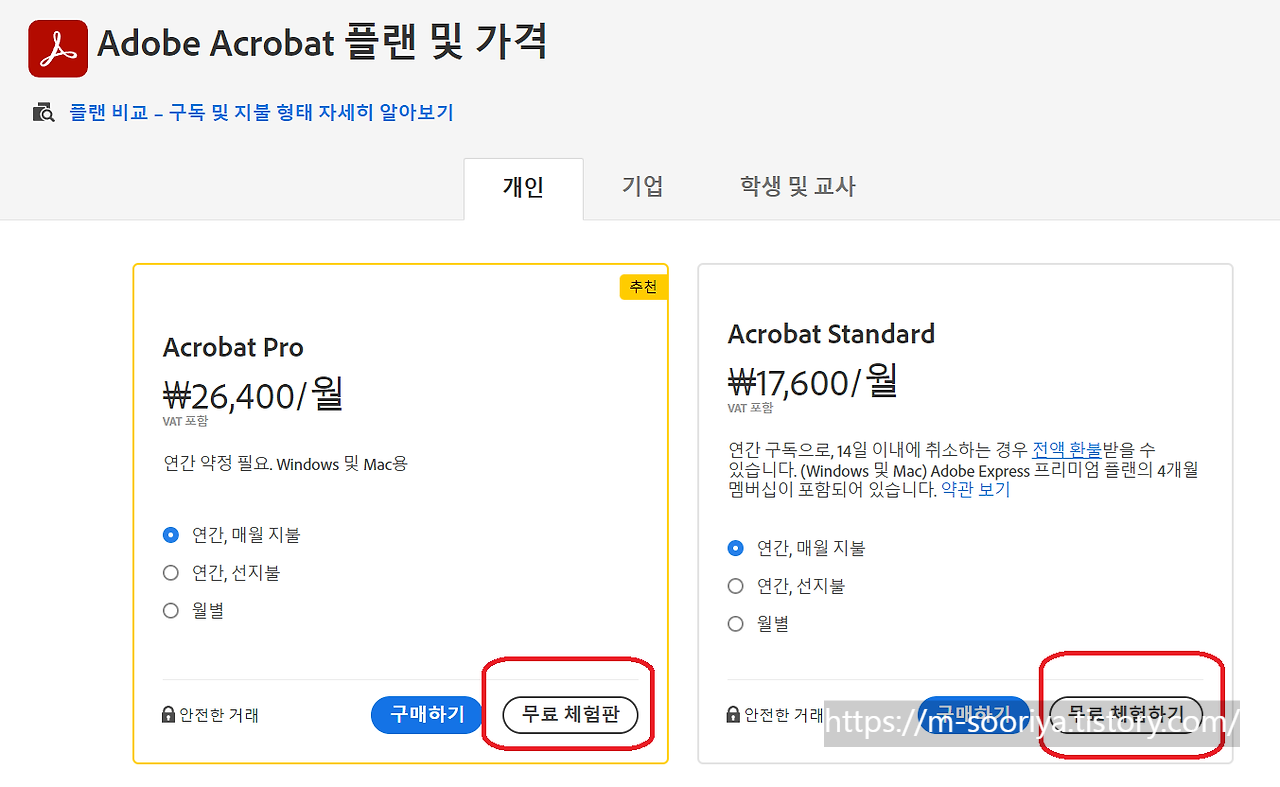Click the plan comparison document search icon
The image size is (1280, 787).
point(43,112)
